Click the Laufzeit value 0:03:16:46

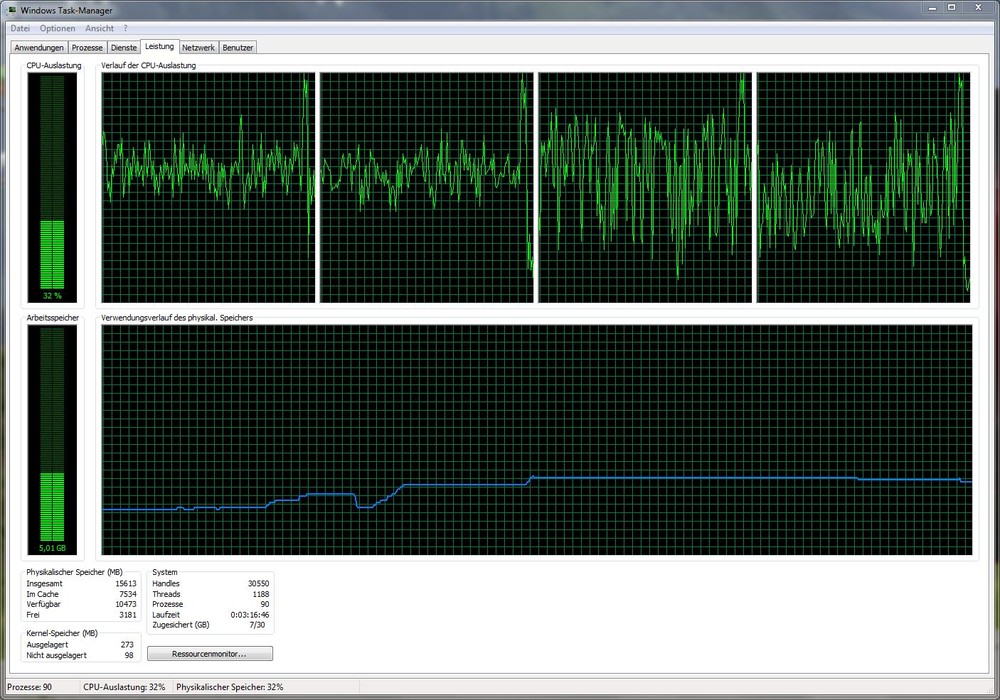250,615
